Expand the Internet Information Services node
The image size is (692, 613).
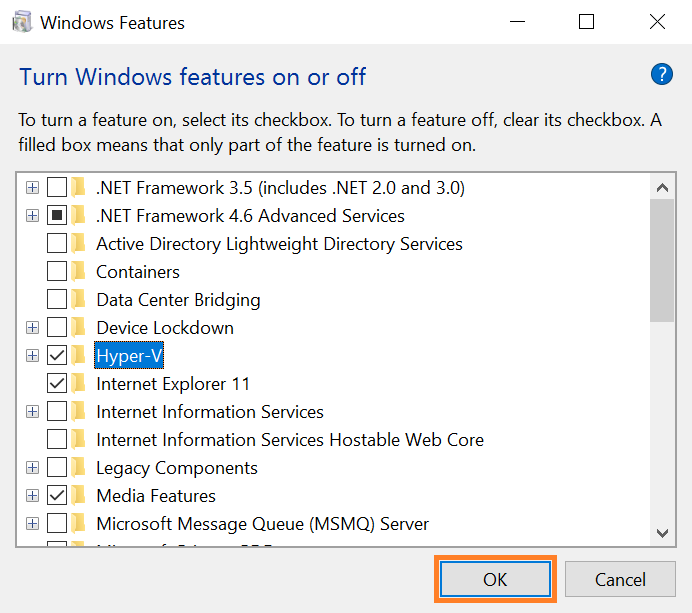pyautogui.click(x=32, y=412)
